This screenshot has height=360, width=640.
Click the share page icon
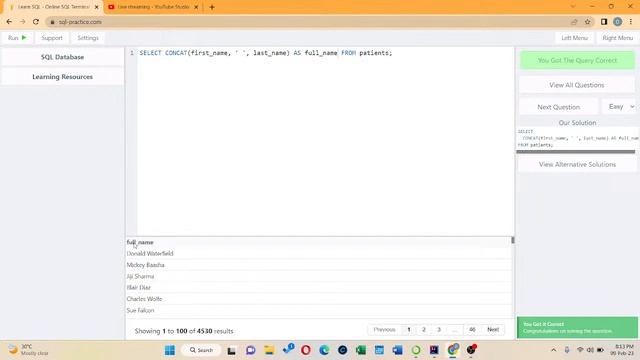click(x=574, y=22)
